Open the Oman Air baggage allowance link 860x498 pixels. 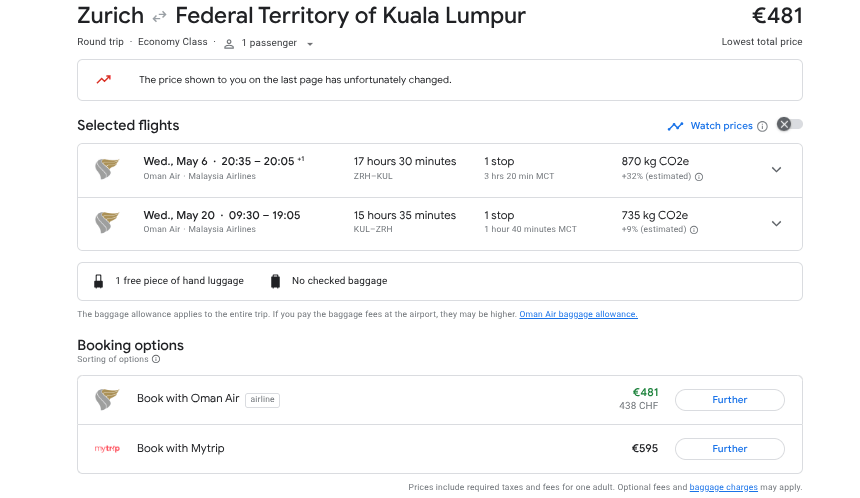(578, 314)
